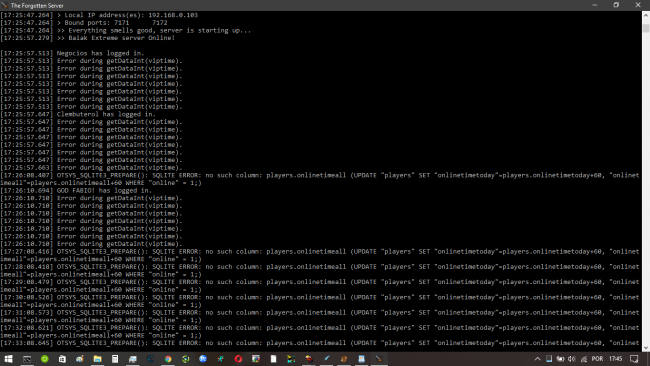This screenshot has width=650, height=366.
Task: Click the console scrollbar up arrow
Action: (x=646, y=15)
